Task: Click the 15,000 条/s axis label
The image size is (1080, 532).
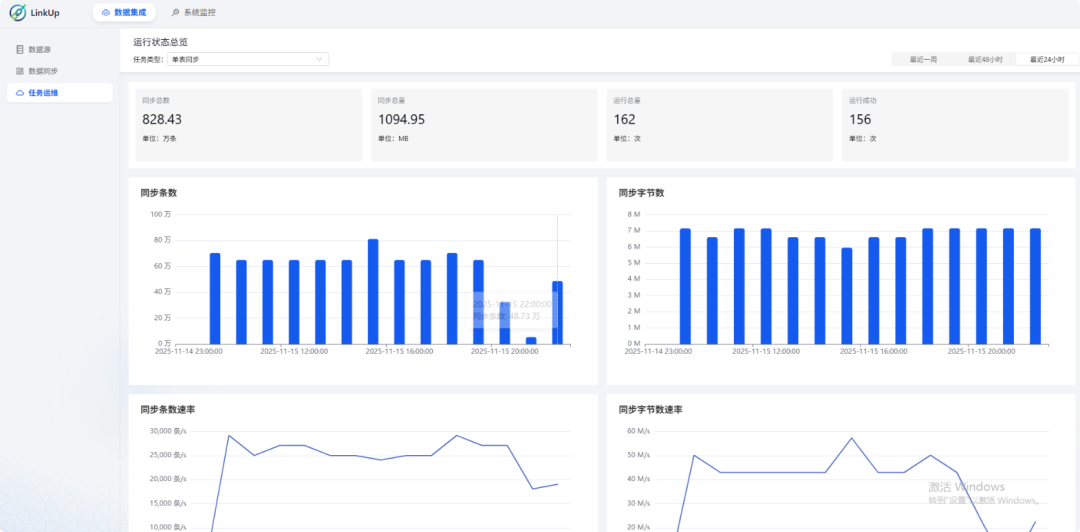Action: (x=169, y=503)
